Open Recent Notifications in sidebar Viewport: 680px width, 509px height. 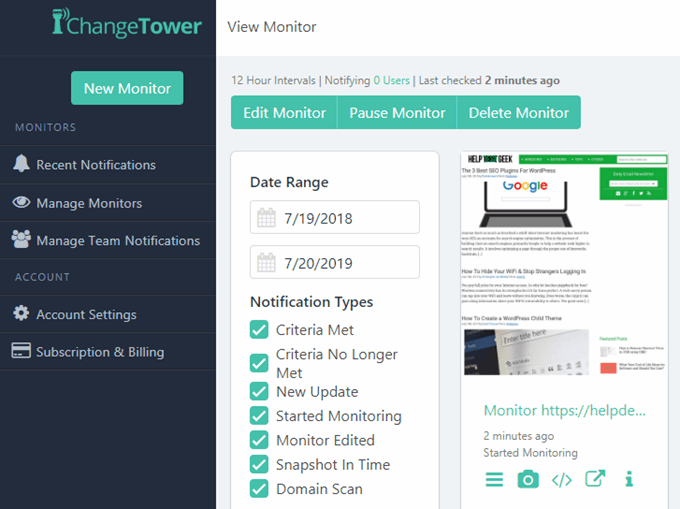(108, 164)
